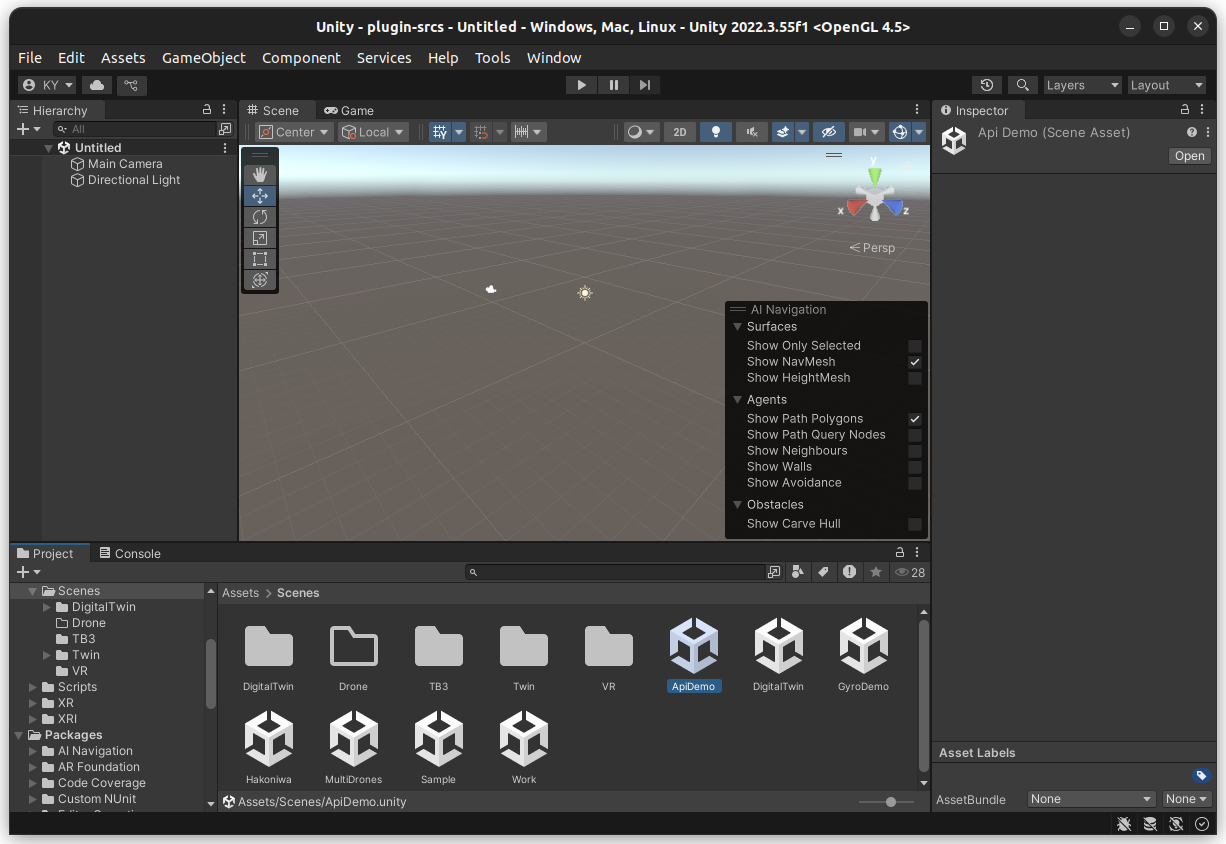Toggle 2D view mode
The width and height of the screenshot is (1226, 844).
coord(680,132)
